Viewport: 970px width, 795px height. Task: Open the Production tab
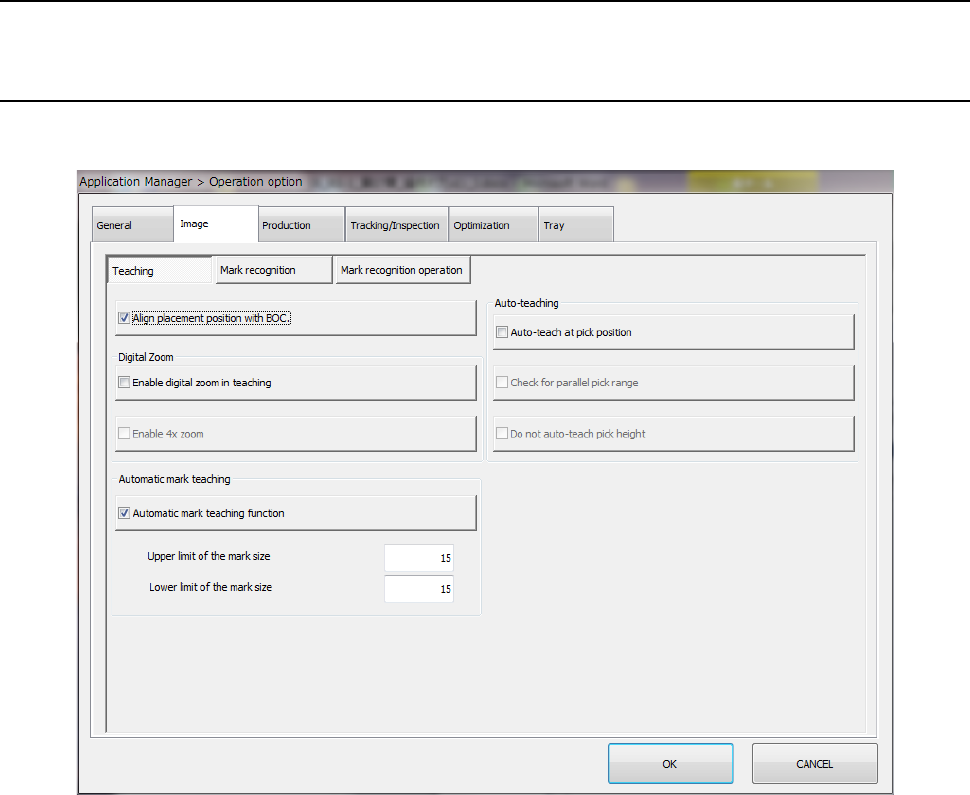pyautogui.click(x=301, y=225)
